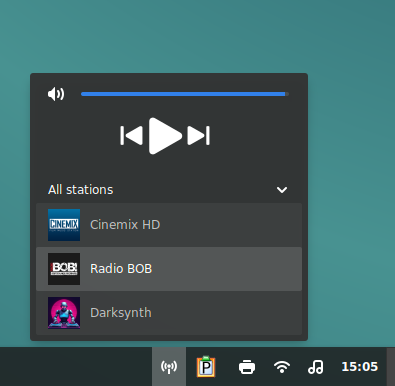
Task: Adjust the blue volume slider
Action: click(x=185, y=94)
